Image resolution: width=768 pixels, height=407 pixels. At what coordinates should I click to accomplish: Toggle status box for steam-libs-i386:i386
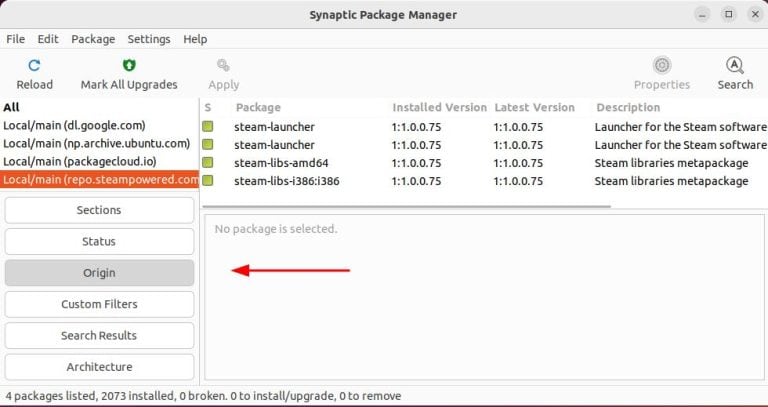click(208, 181)
